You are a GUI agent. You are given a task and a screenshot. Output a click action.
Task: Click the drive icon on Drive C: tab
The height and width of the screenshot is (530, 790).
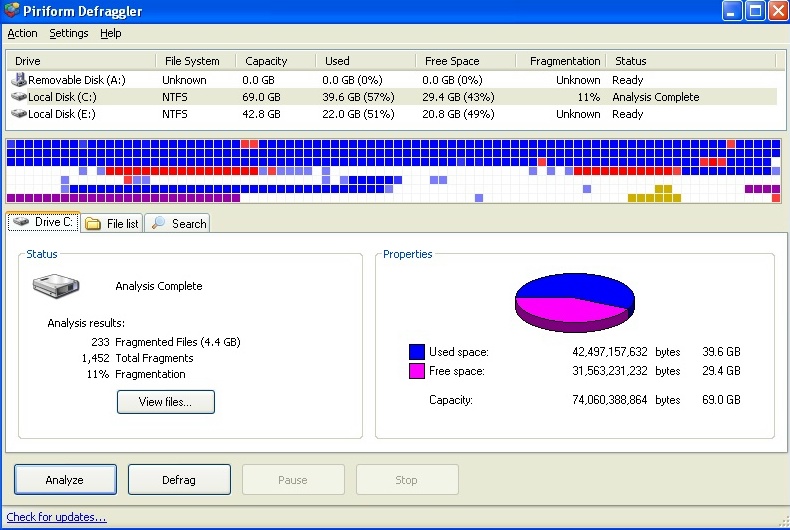21,221
